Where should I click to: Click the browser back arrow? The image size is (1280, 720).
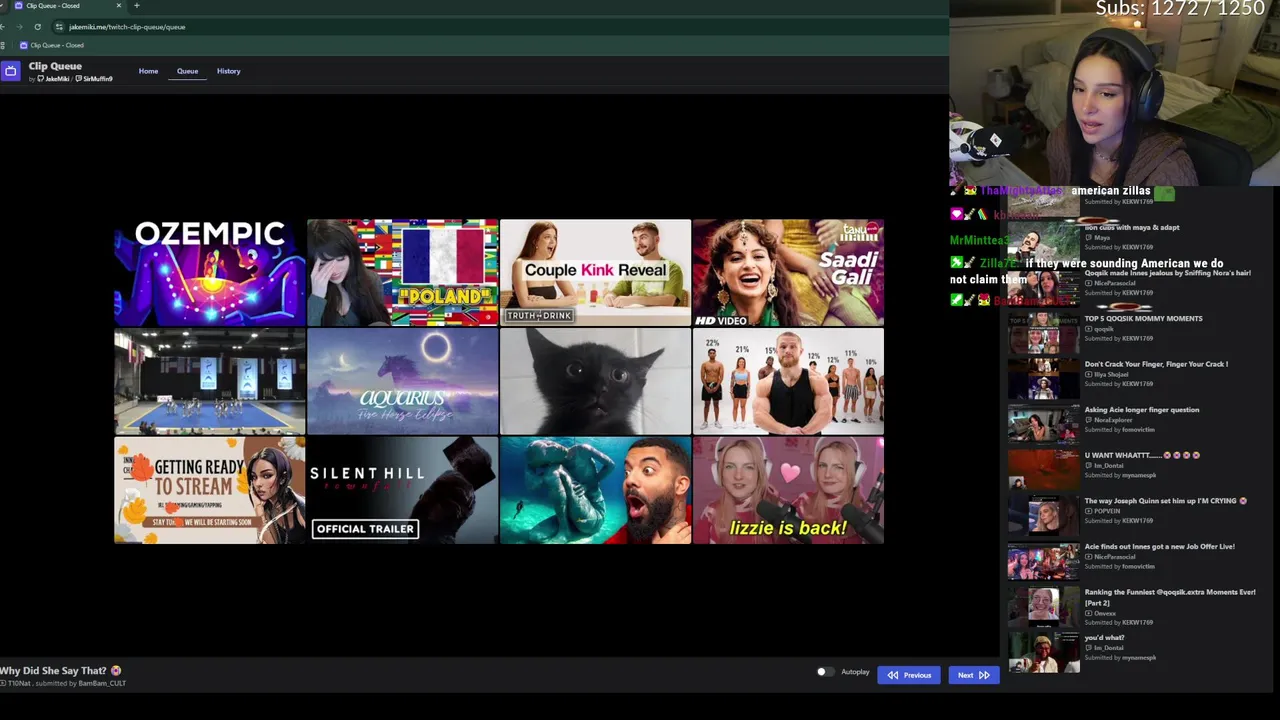3,27
